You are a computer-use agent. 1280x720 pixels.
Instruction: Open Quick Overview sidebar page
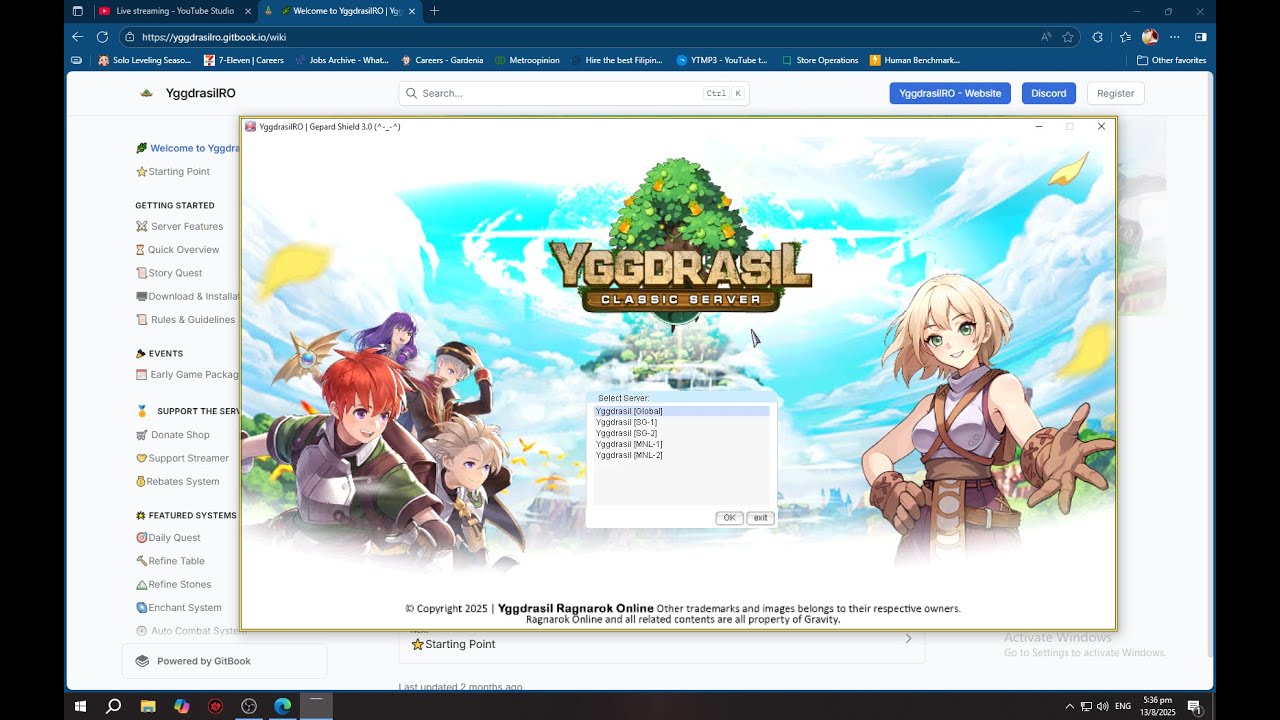177,249
